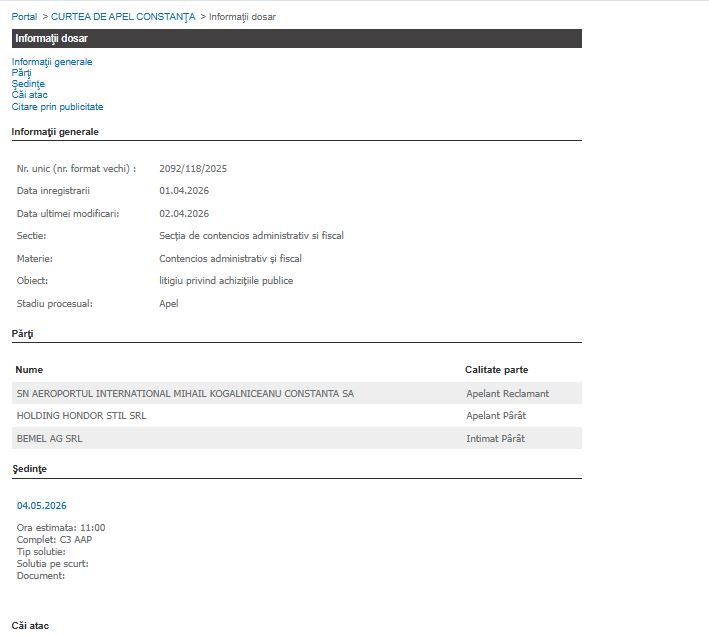
Task: Go to Şedinţe using top navigation link
Action: (28, 84)
